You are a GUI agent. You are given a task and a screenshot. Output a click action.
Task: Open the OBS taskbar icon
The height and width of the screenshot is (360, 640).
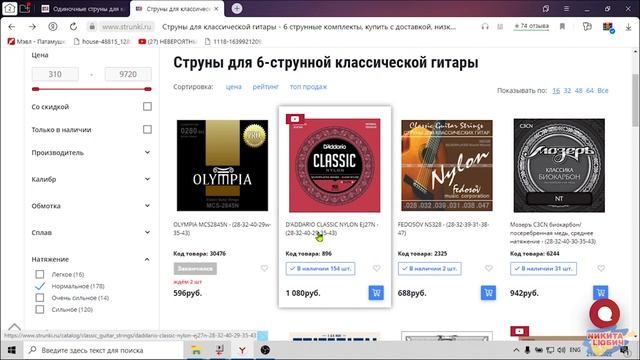(265, 350)
